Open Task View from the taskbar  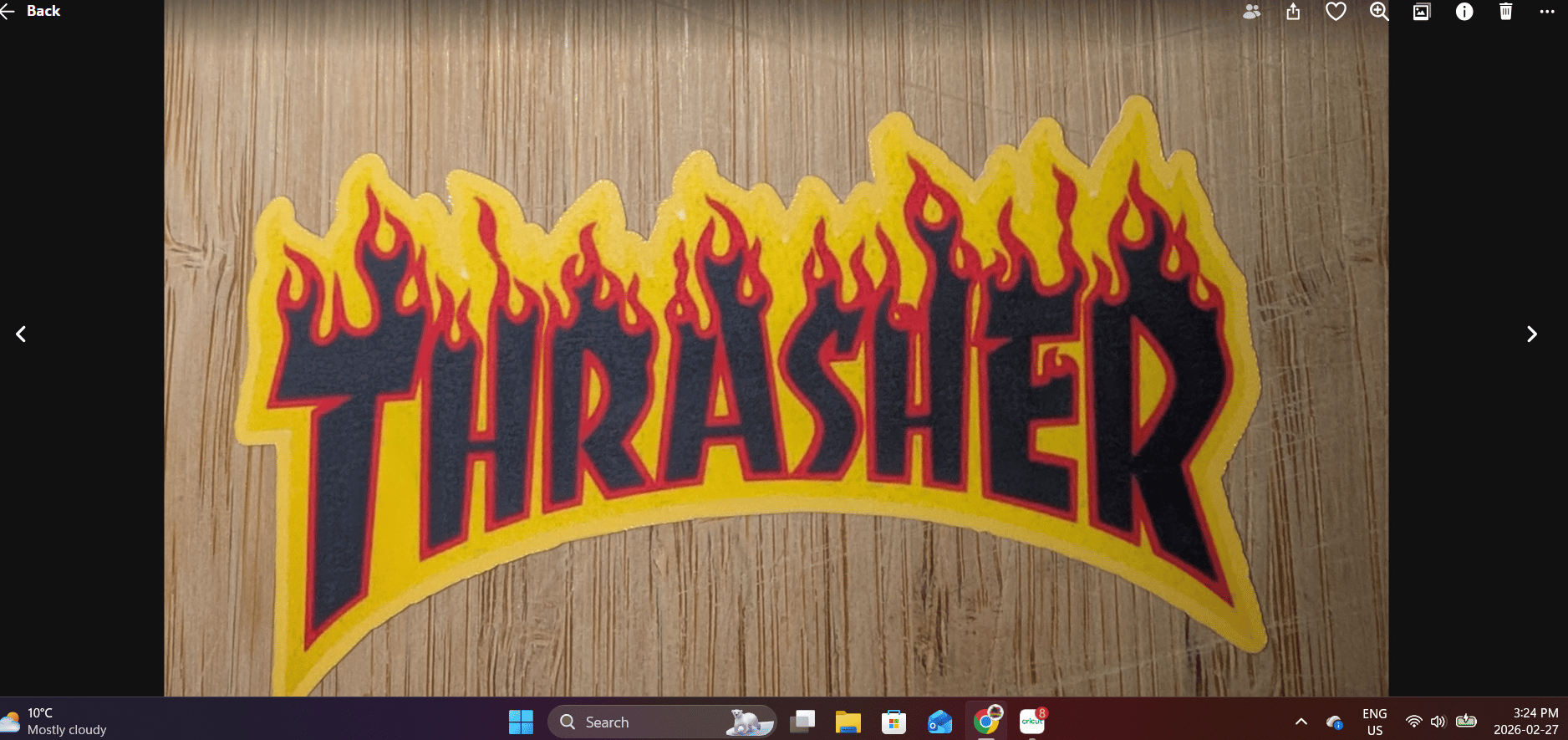click(803, 722)
